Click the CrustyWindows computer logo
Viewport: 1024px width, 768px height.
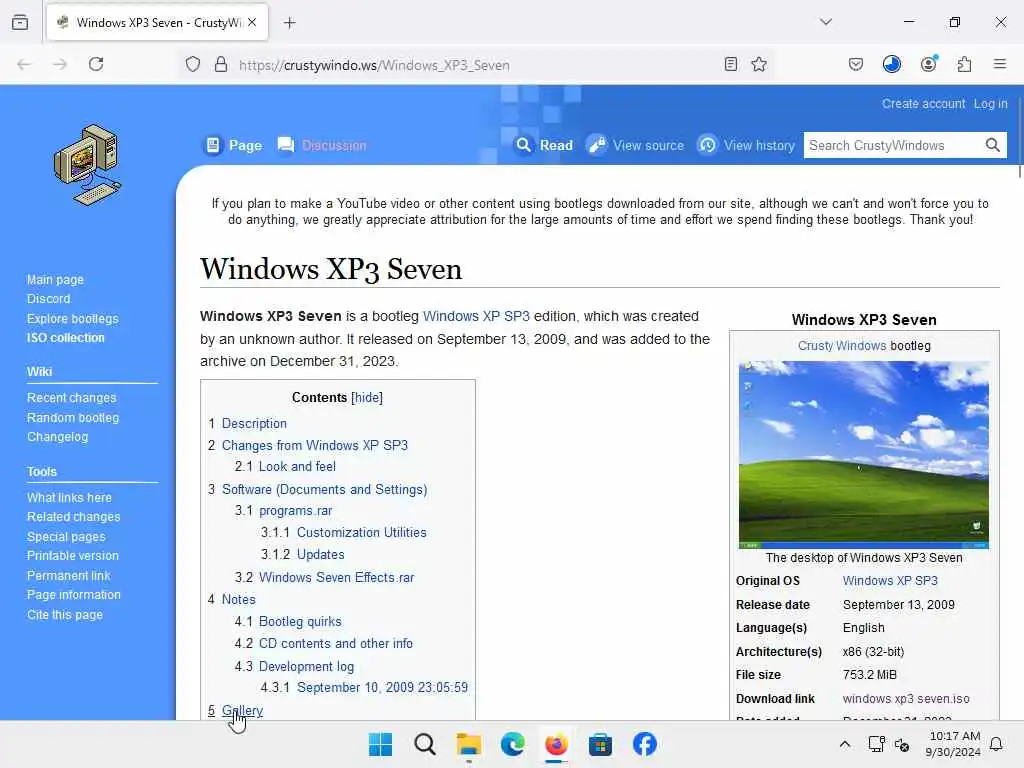(88, 165)
